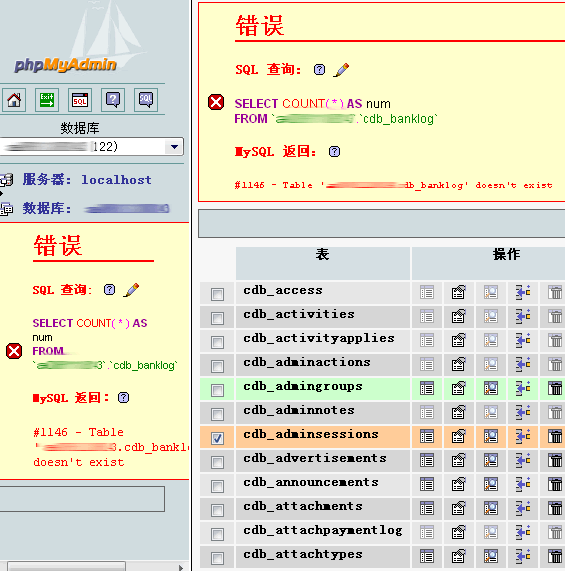Open the cdb_access table link

pyautogui.click(x=283, y=290)
